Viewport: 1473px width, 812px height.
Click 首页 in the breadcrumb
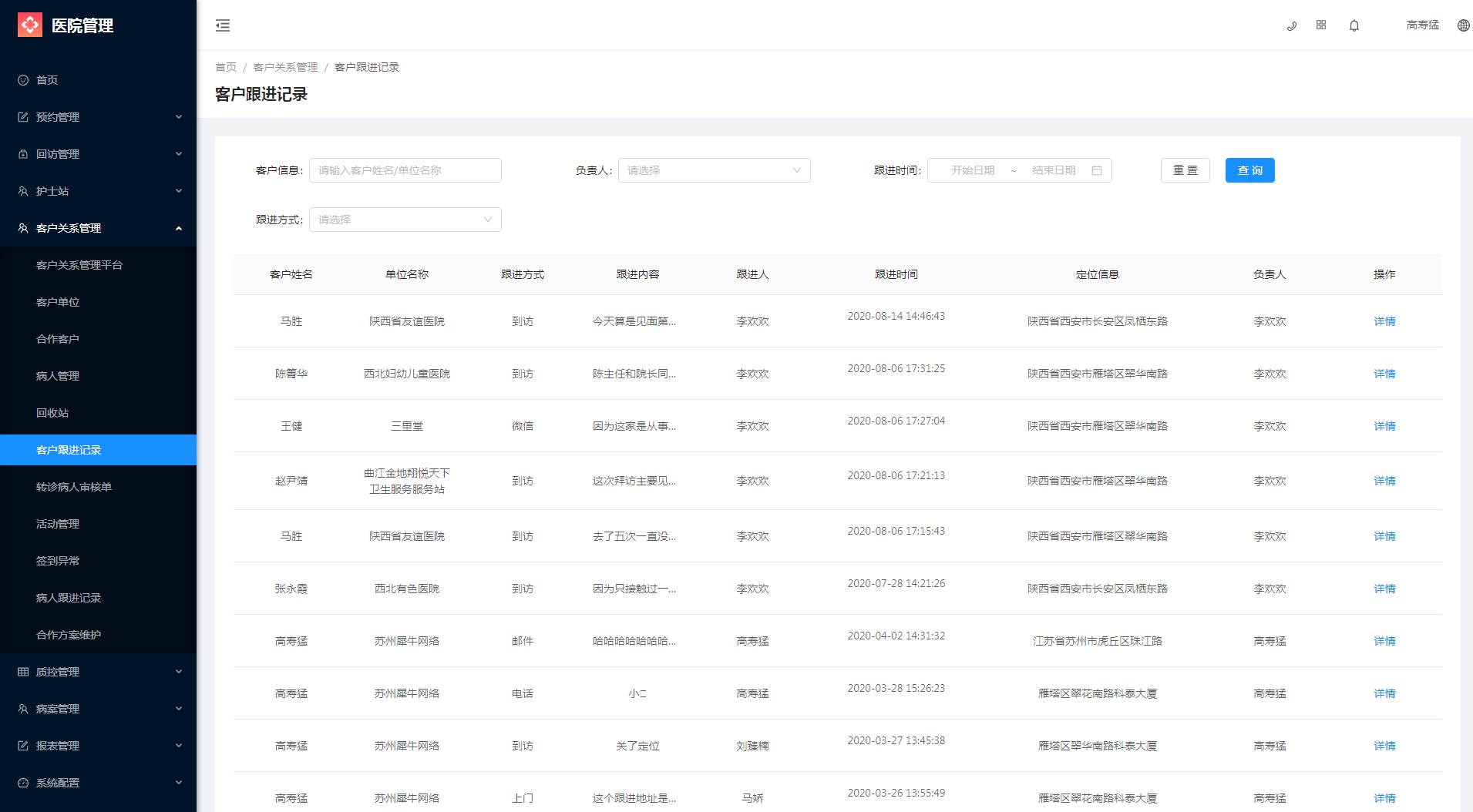[226, 67]
